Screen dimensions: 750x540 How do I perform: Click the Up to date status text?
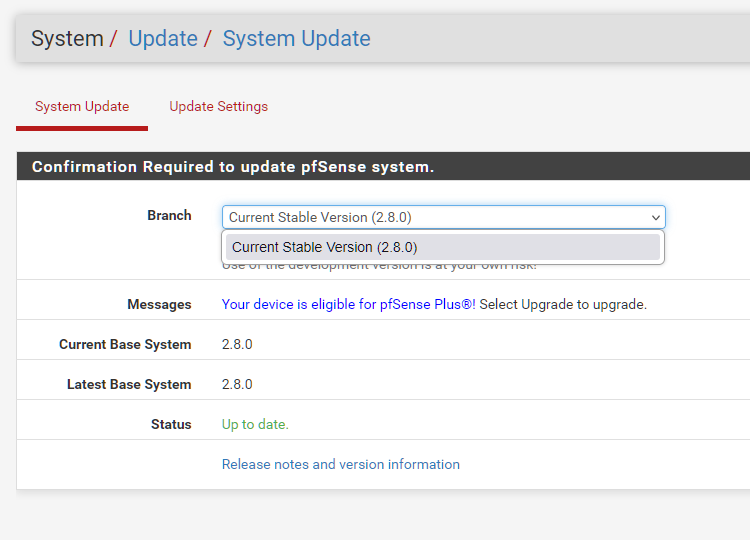(255, 424)
